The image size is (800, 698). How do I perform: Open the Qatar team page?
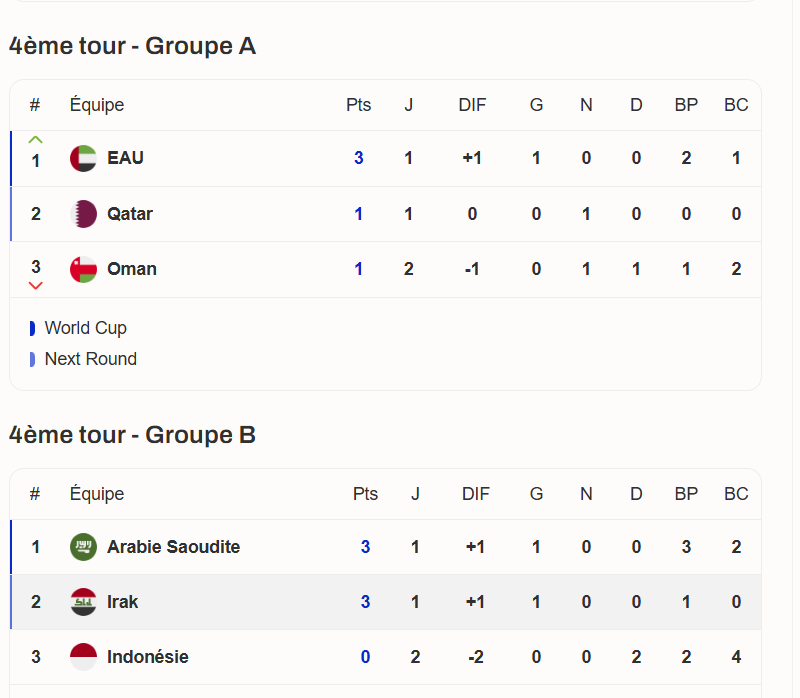coord(130,214)
